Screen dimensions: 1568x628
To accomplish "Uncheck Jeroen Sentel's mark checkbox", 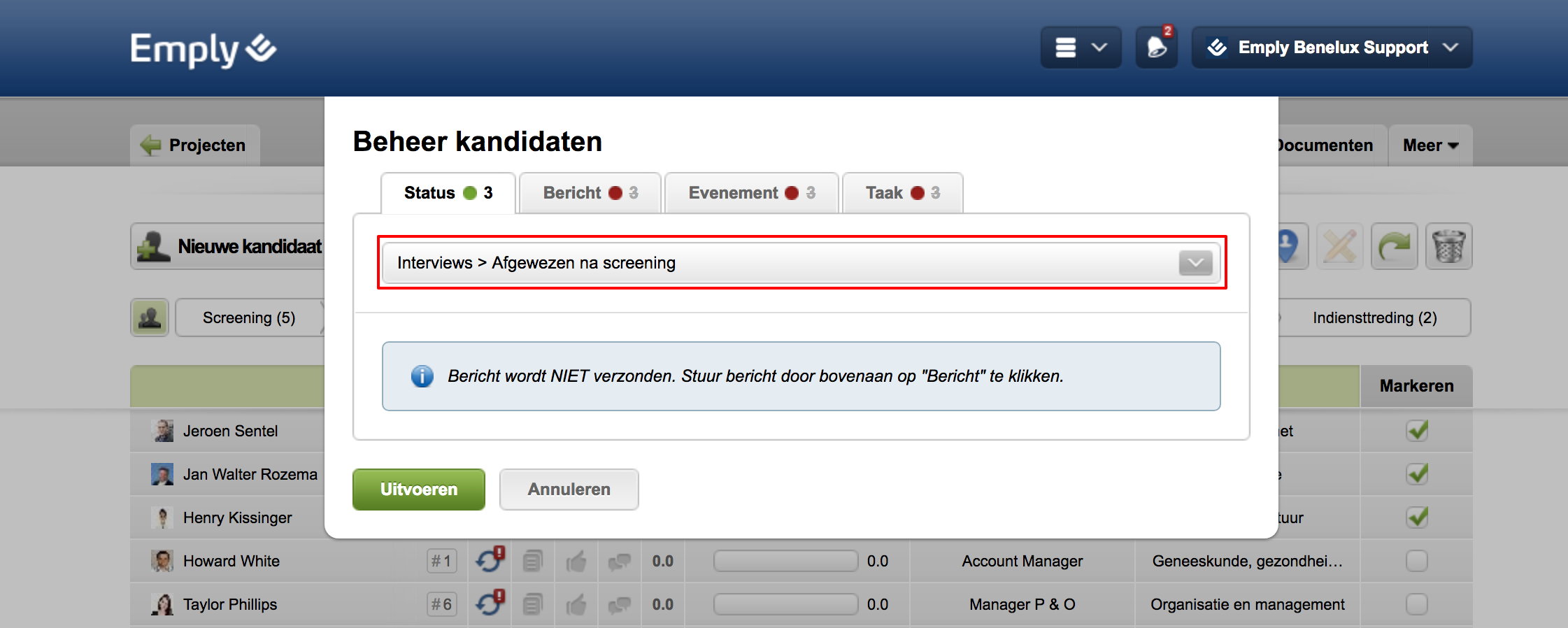I will 1417,431.
